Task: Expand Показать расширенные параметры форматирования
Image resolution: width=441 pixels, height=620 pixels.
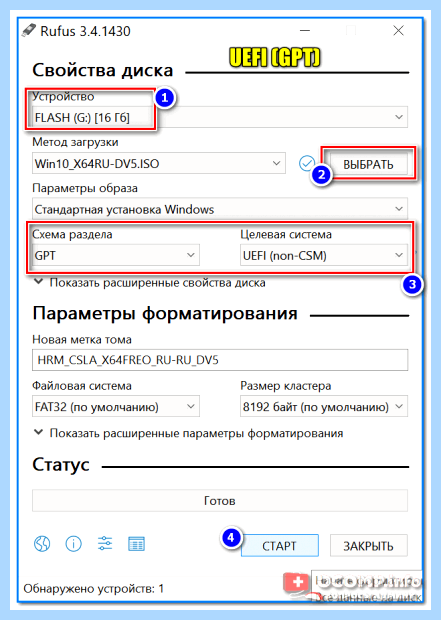Action: pyautogui.click(x=189, y=433)
